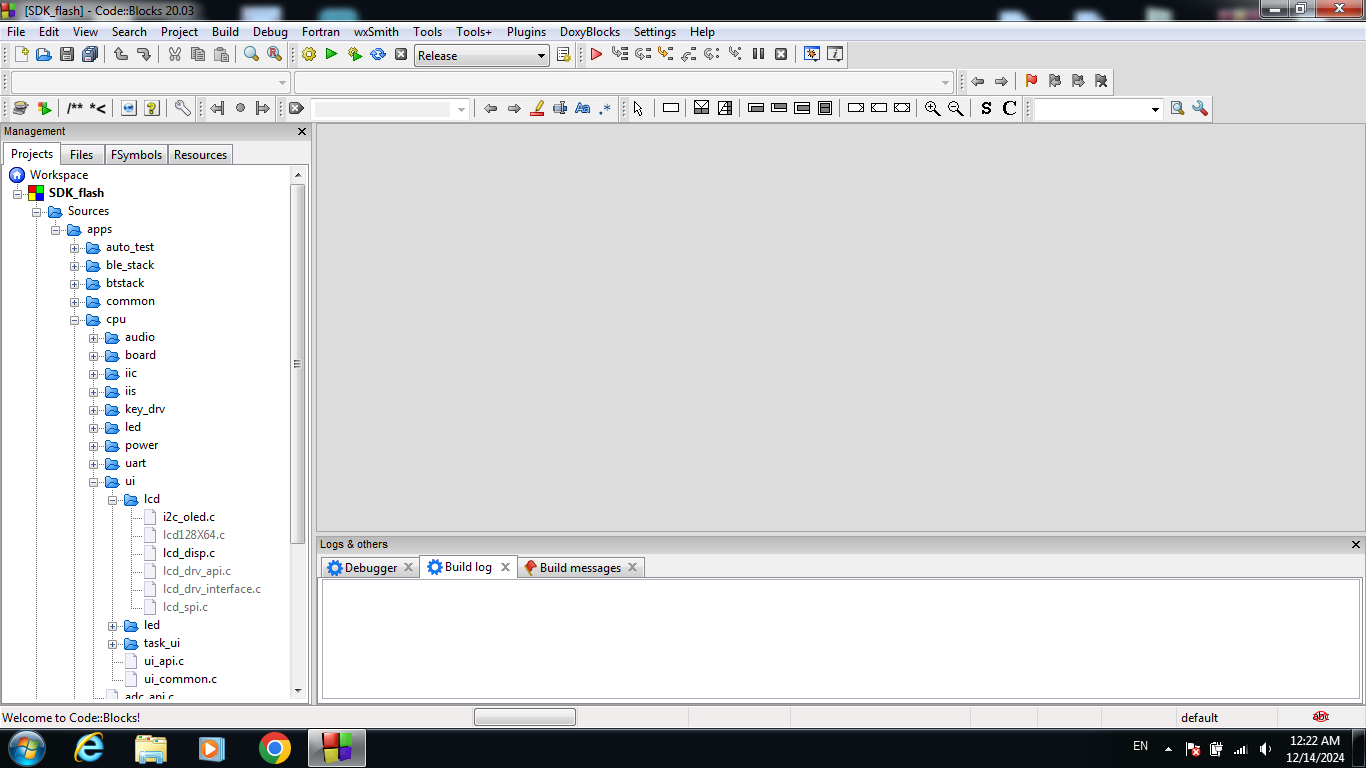Image resolution: width=1366 pixels, height=768 pixels.
Task: Click the Redo arrow icon
Action: 144,54
